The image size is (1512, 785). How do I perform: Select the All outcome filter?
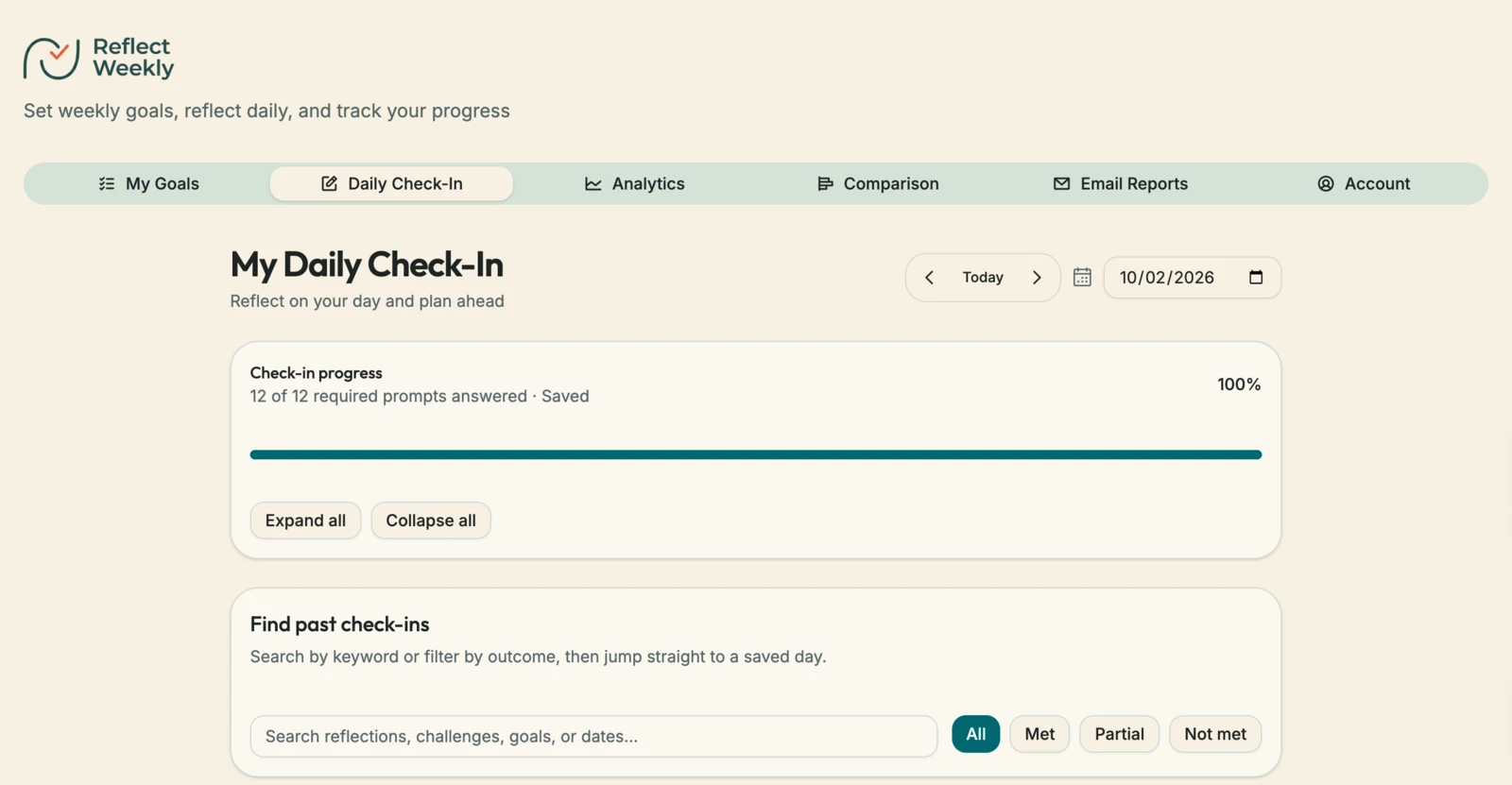click(976, 734)
